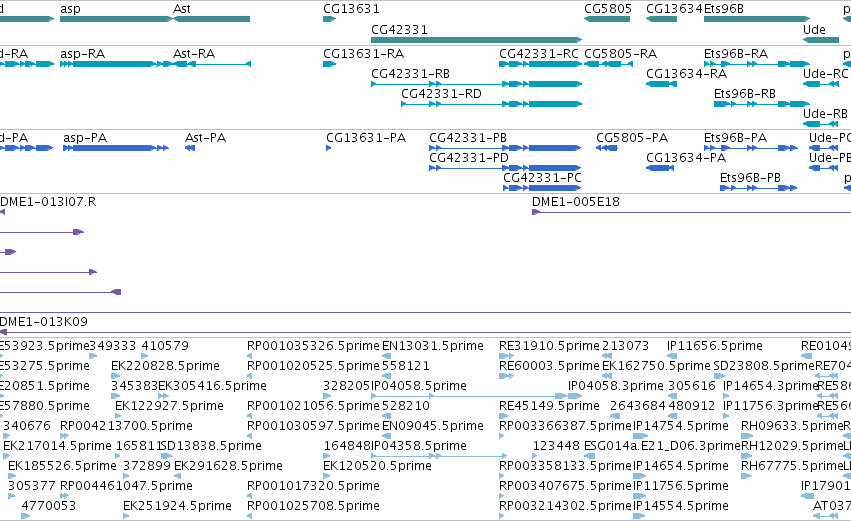Select the IP04058.5prime spliced EST
Viewport: 851px width, 521px height.
pos(469,396)
